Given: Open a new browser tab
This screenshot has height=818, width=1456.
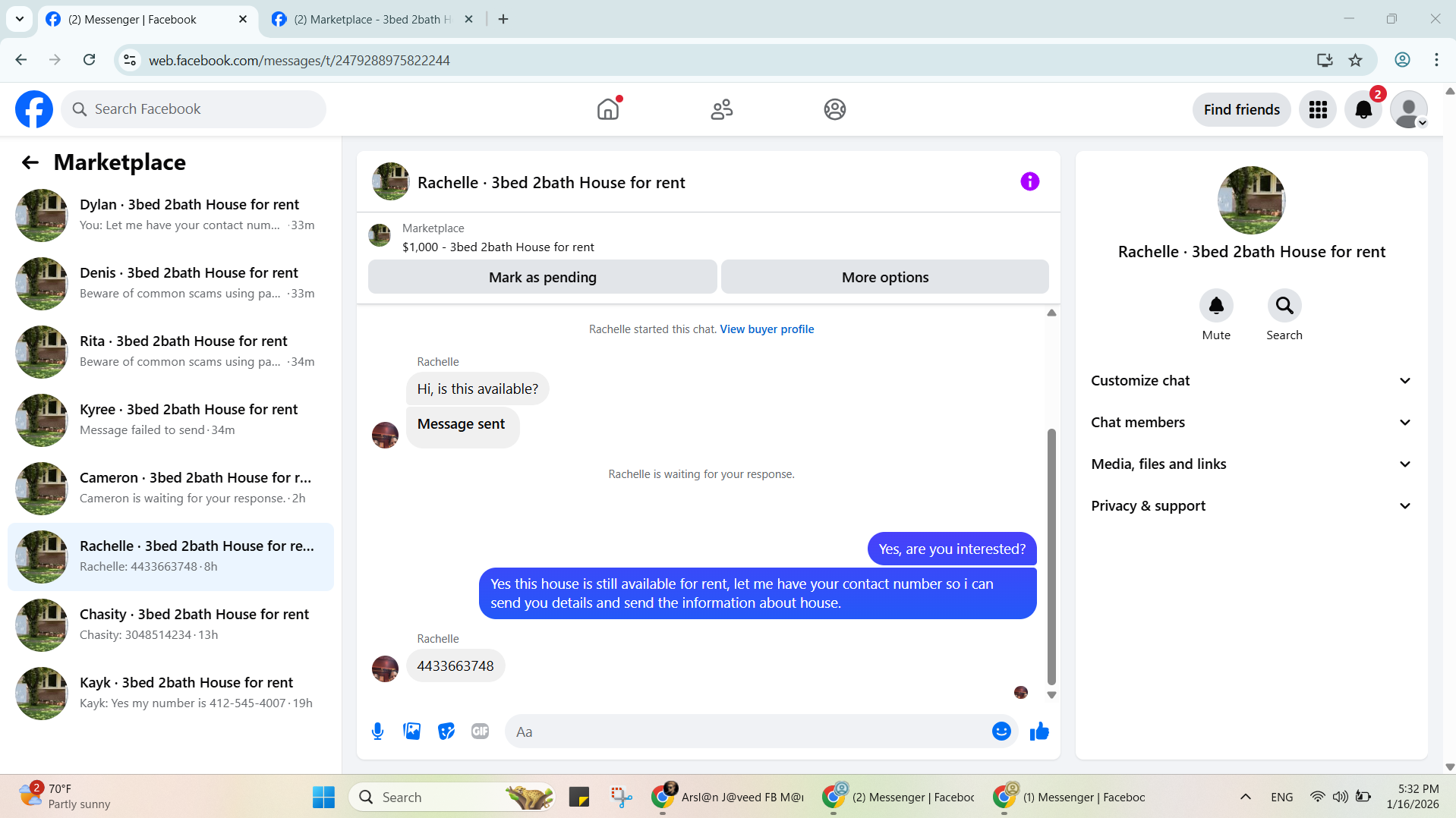Looking at the screenshot, I should pyautogui.click(x=503, y=19).
